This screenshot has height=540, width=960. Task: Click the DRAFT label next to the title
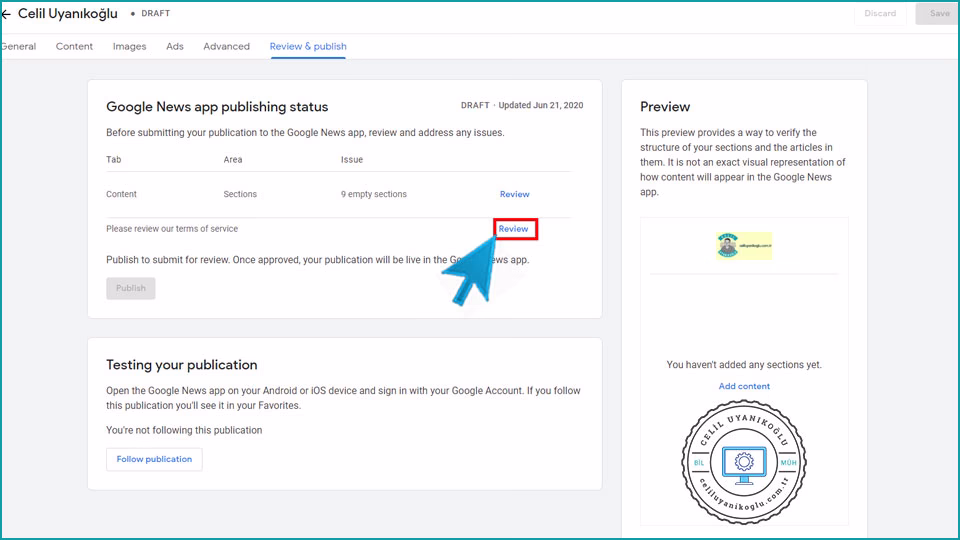tap(156, 14)
